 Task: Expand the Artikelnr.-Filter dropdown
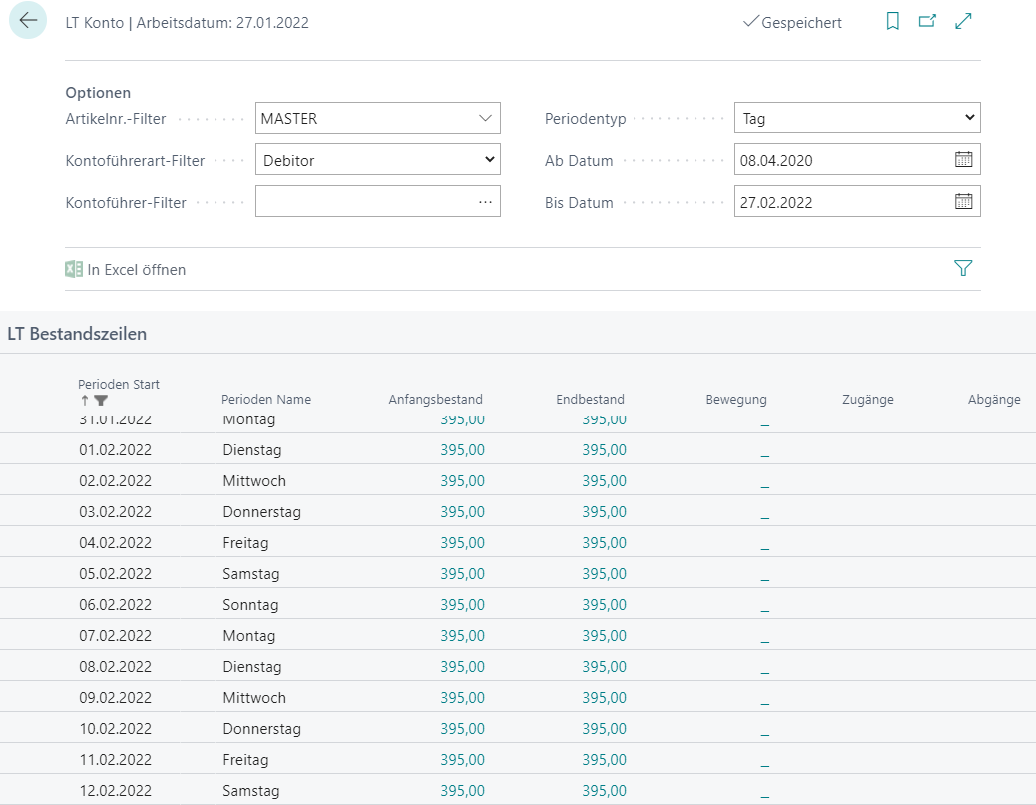click(486, 118)
